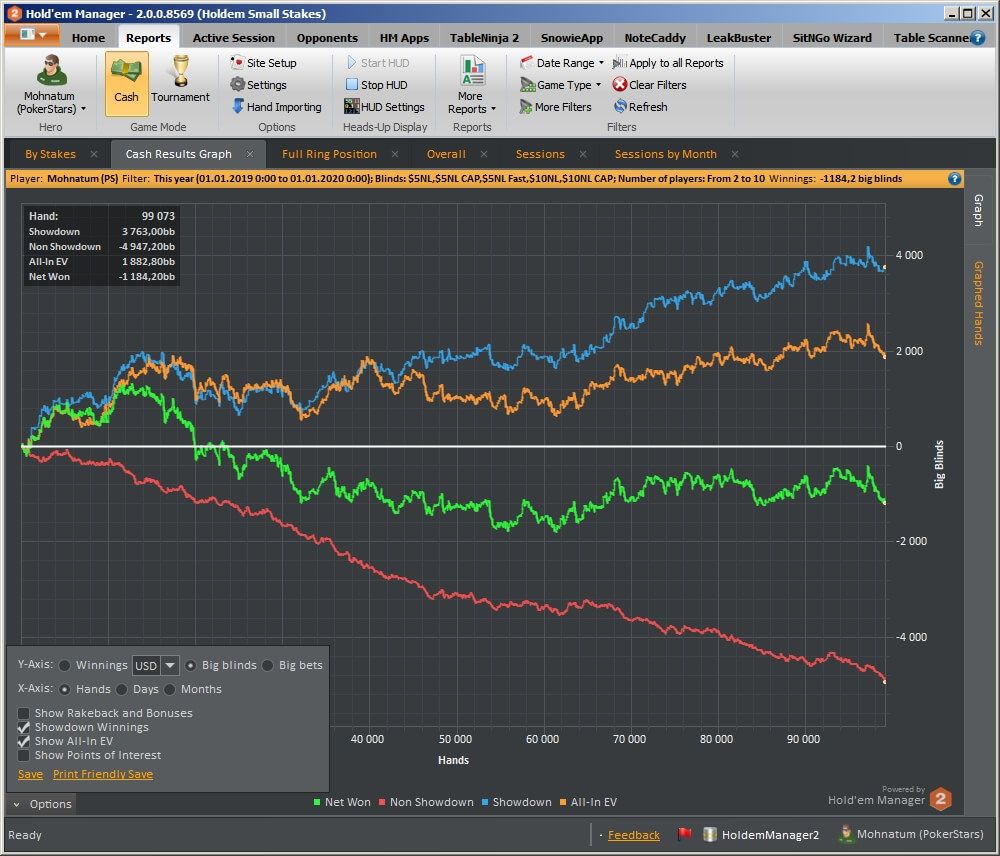Viewport: 1000px width, 856px height.
Task: Click Hold'em Manager 2 logo badge
Action: pos(941,799)
